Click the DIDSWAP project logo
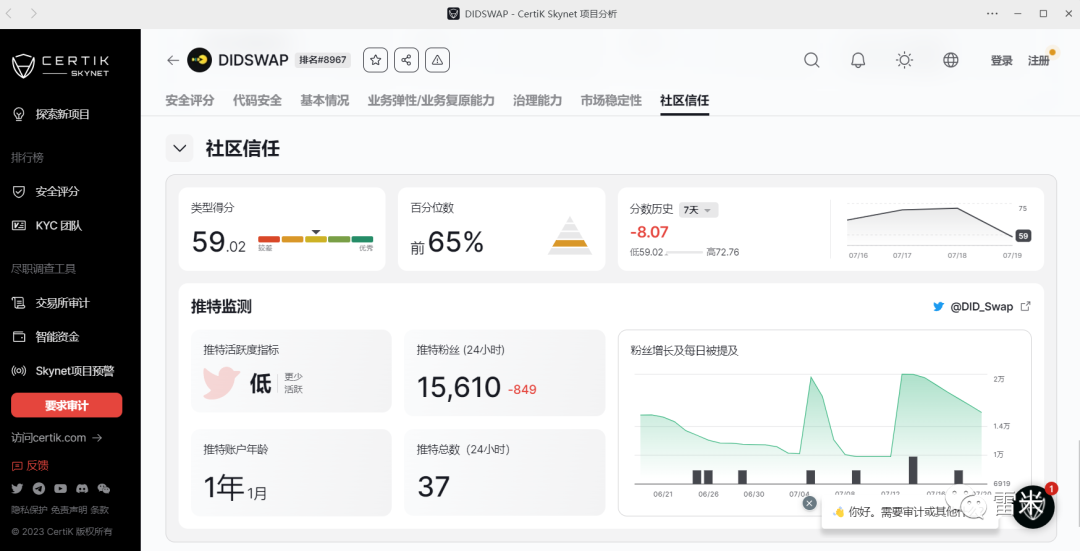The width and height of the screenshot is (1080, 551). pyautogui.click(x=200, y=60)
